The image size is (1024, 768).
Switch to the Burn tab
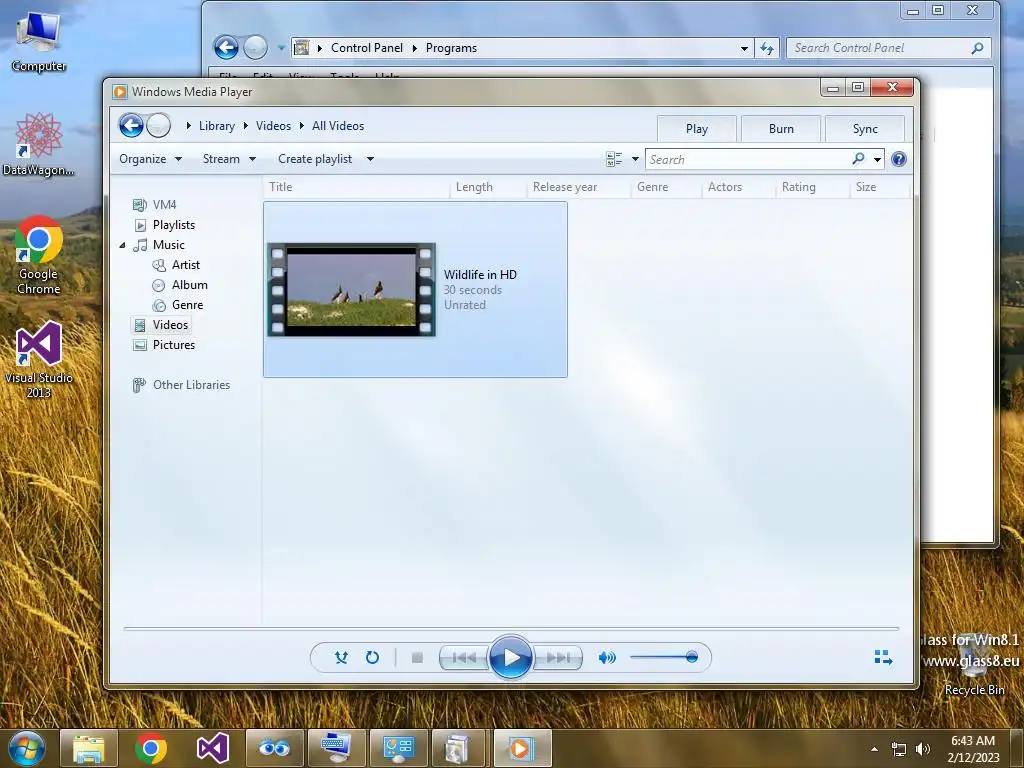point(781,129)
